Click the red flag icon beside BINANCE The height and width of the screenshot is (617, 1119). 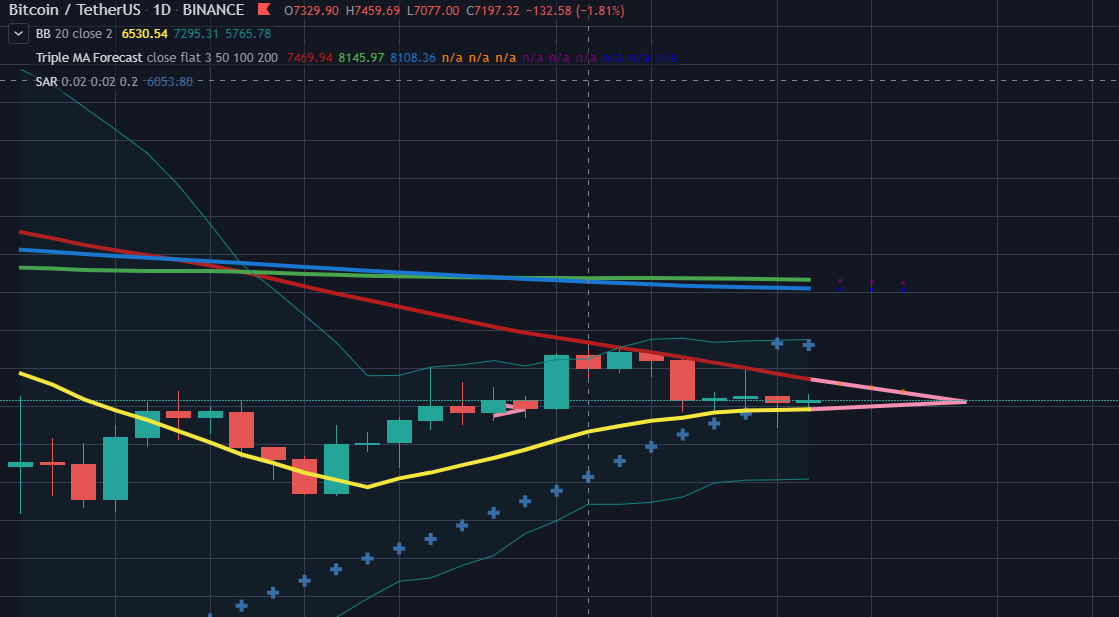click(x=263, y=10)
